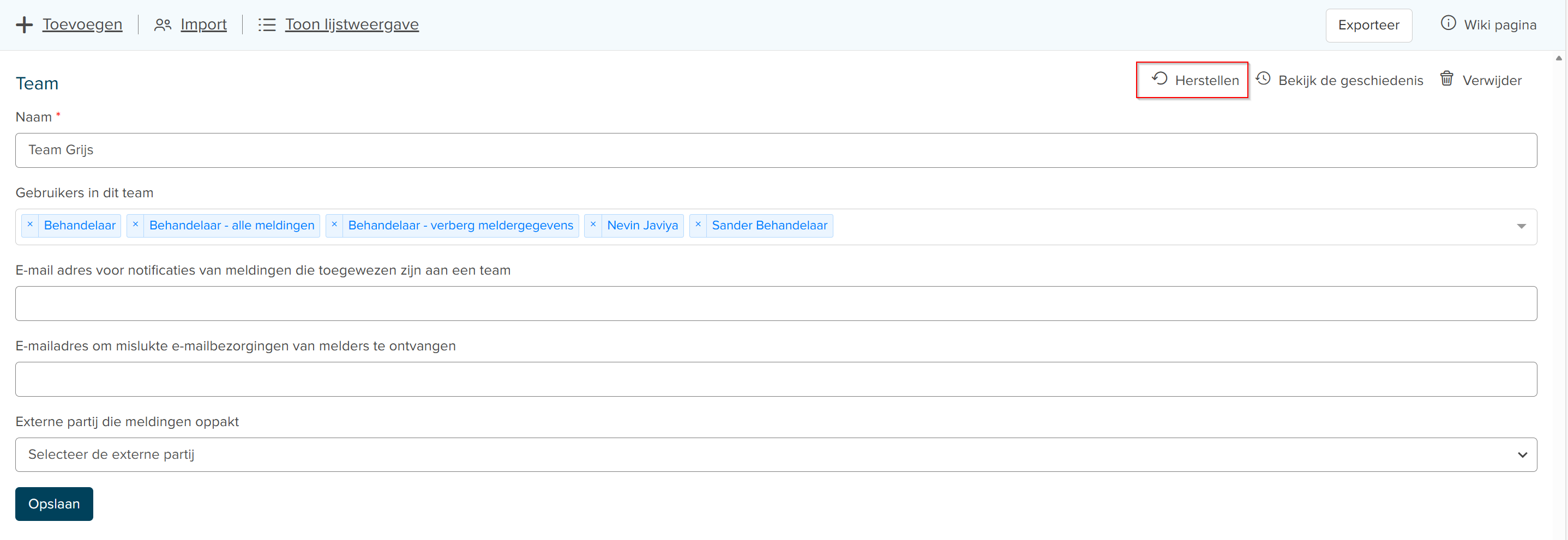Click the people icon beside Import

162,25
